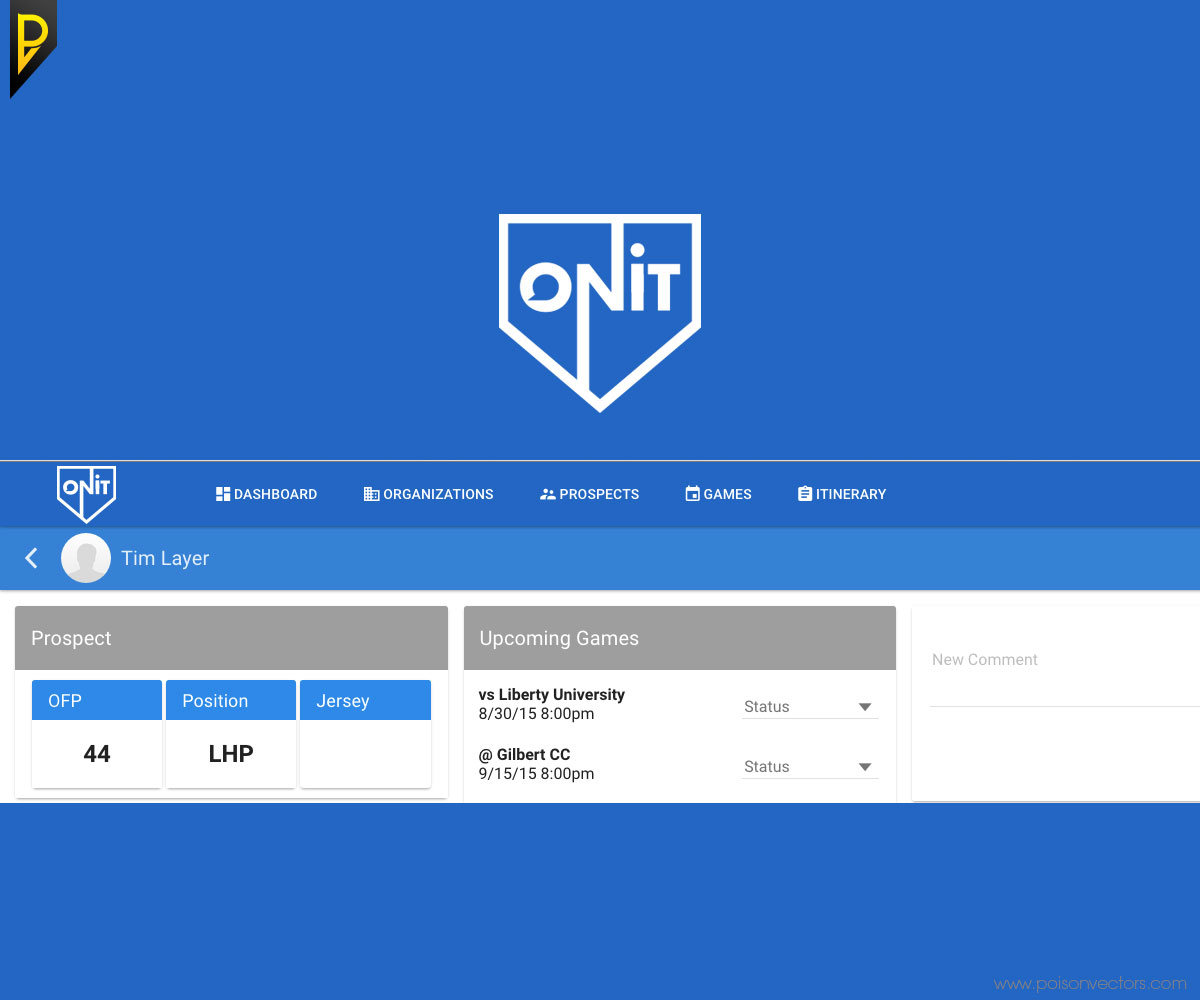Open the ITINERARY menu item
Image resolution: width=1200 pixels, height=1000 pixels.
842,494
